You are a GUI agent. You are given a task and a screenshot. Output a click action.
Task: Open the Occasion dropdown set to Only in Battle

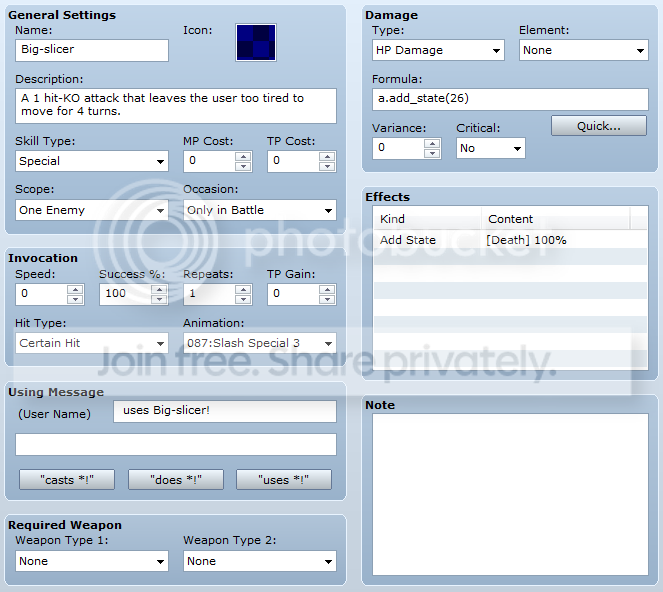pyautogui.click(x=260, y=210)
